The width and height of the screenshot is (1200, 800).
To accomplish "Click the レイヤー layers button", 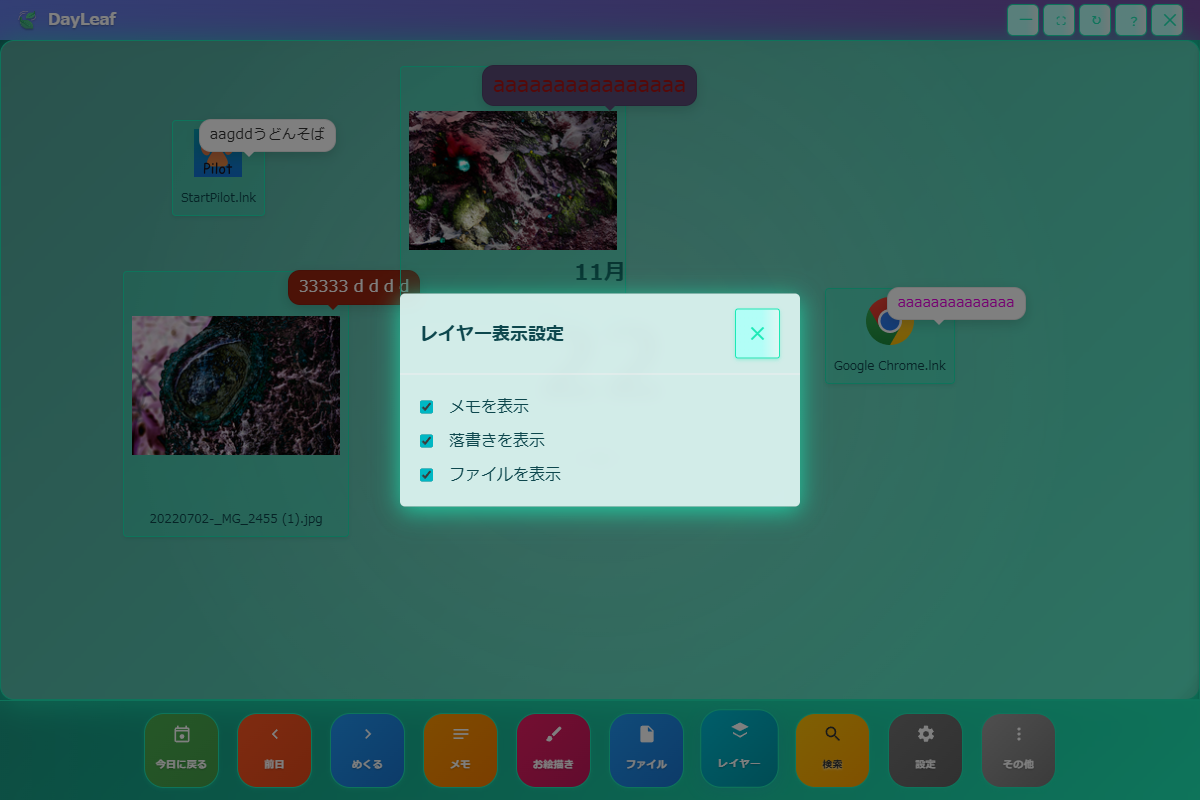I will tap(739, 747).
